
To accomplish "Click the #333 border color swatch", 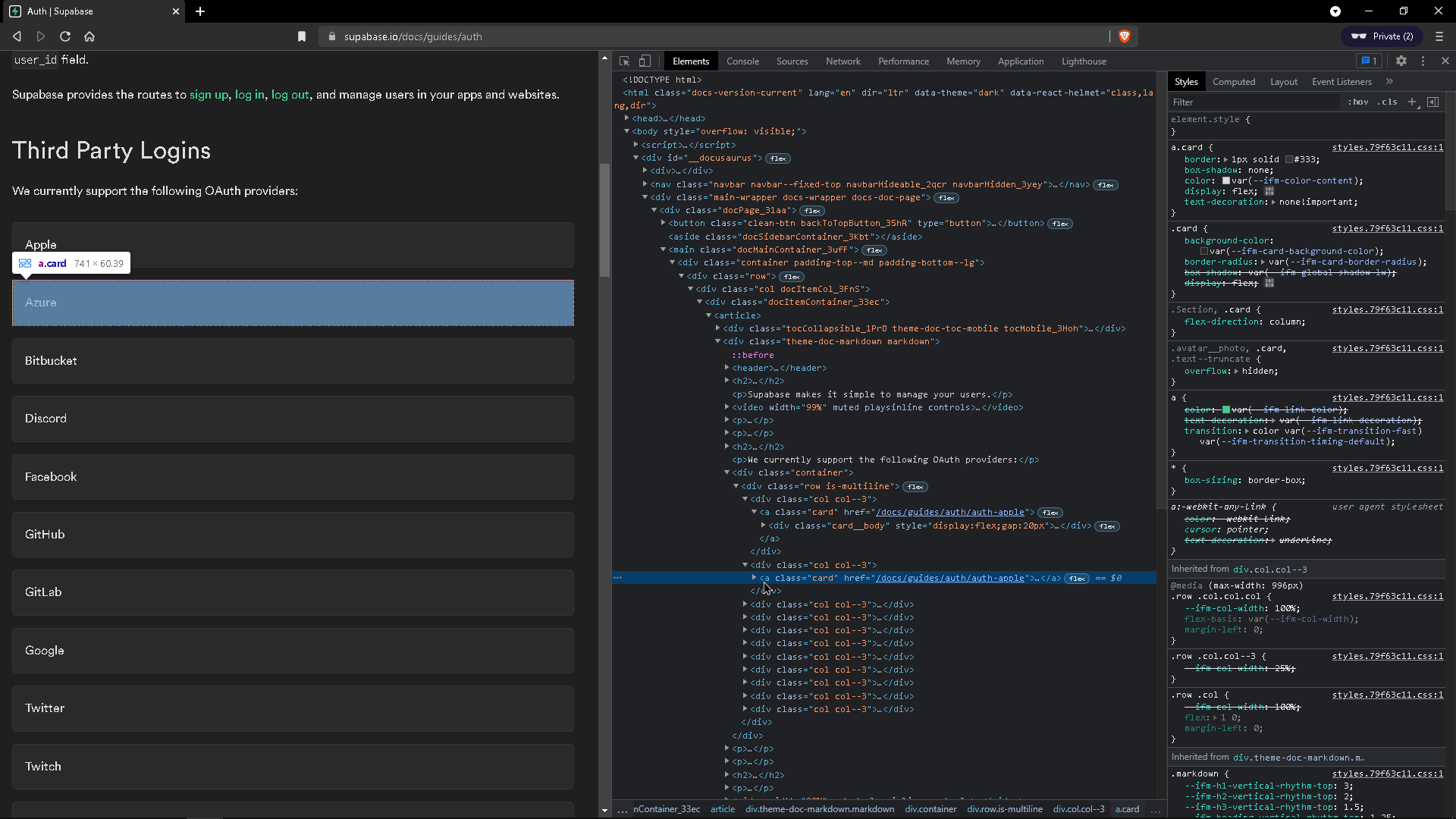I will point(1289,159).
